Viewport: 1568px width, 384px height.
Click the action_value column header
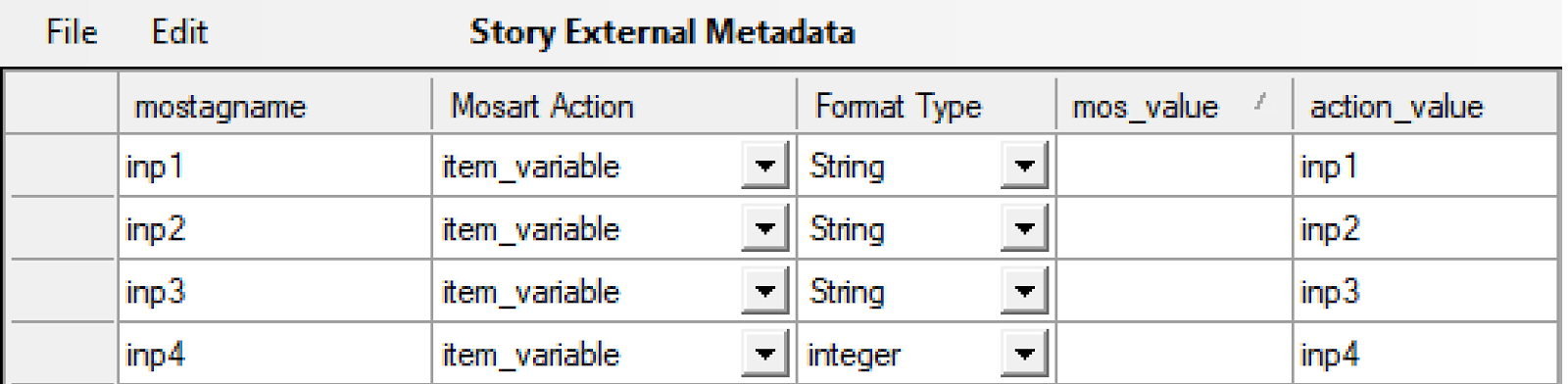pos(1425,105)
